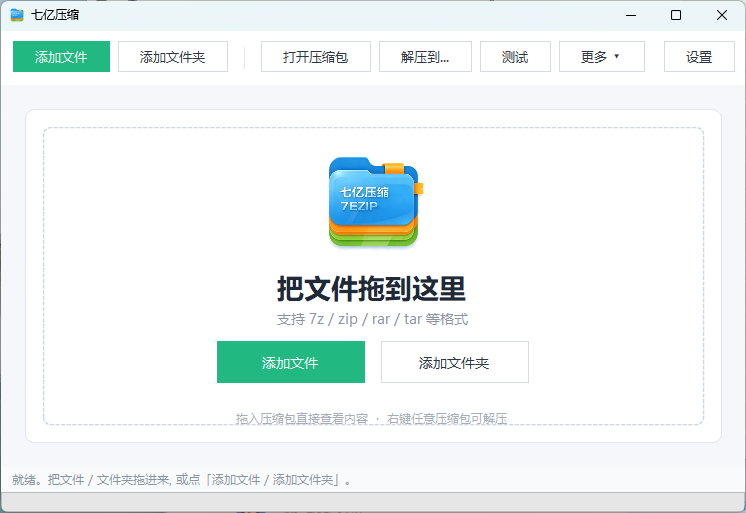Click the 拖入压缩包直接查看内容 hint text

[302, 419]
